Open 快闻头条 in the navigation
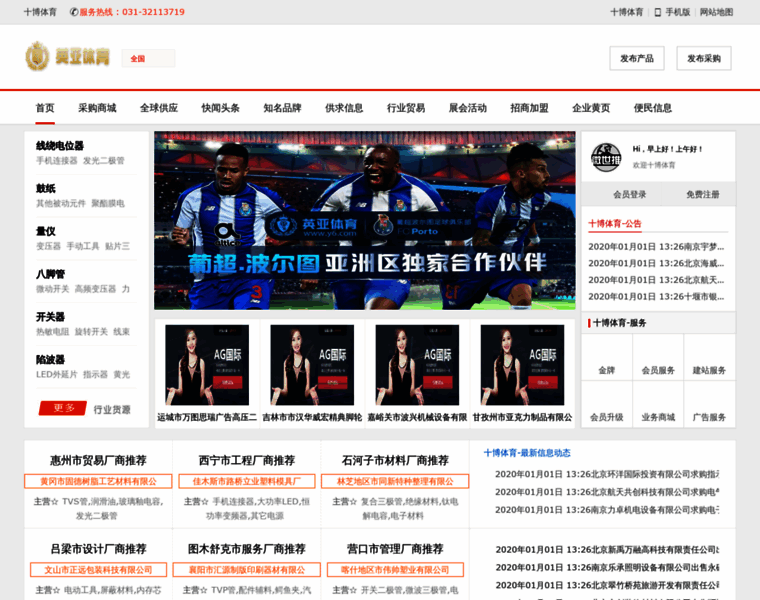 tap(221, 108)
